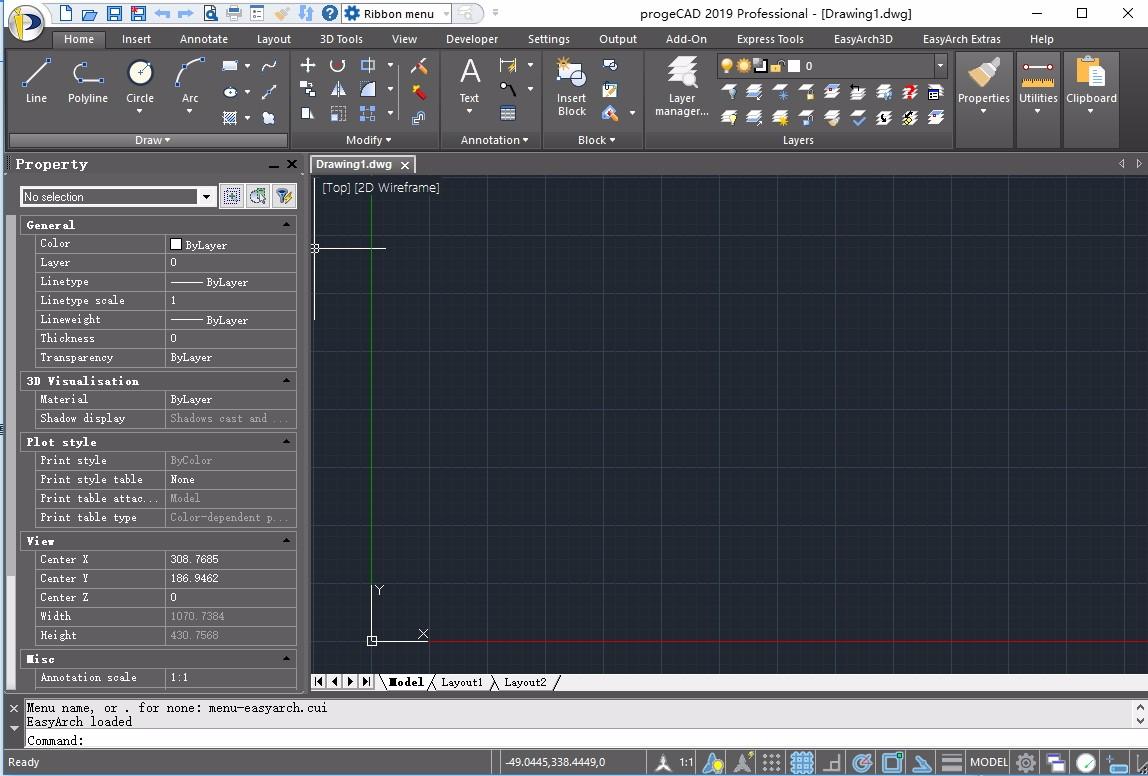
Task: Click the progeCAD application logo button
Action: click(26, 22)
